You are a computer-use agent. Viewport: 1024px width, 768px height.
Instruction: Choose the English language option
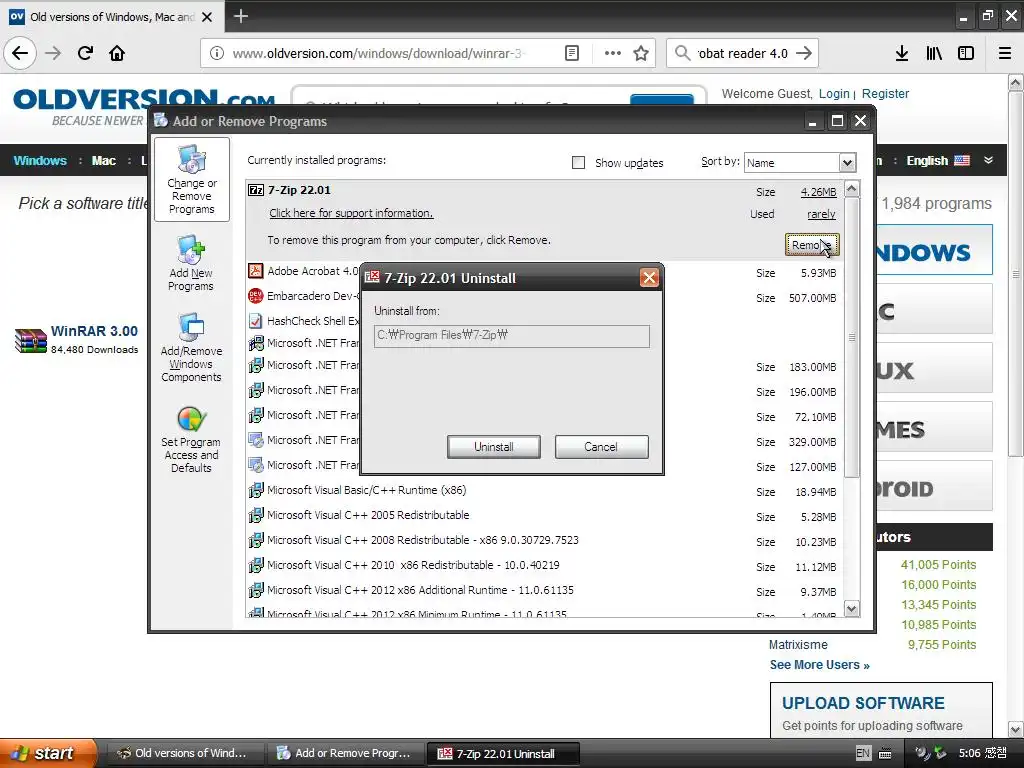pyautogui.click(x=937, y=161)
